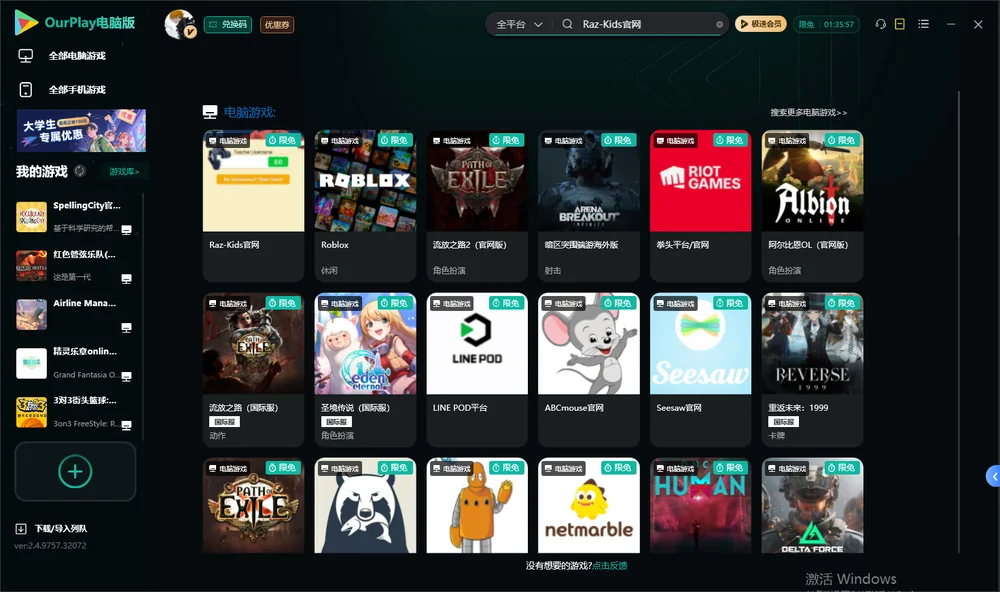Open the 圣境传说 Eden Eternal card
The width and height of the screenshot is (1000, 592).
pos(365,369)
